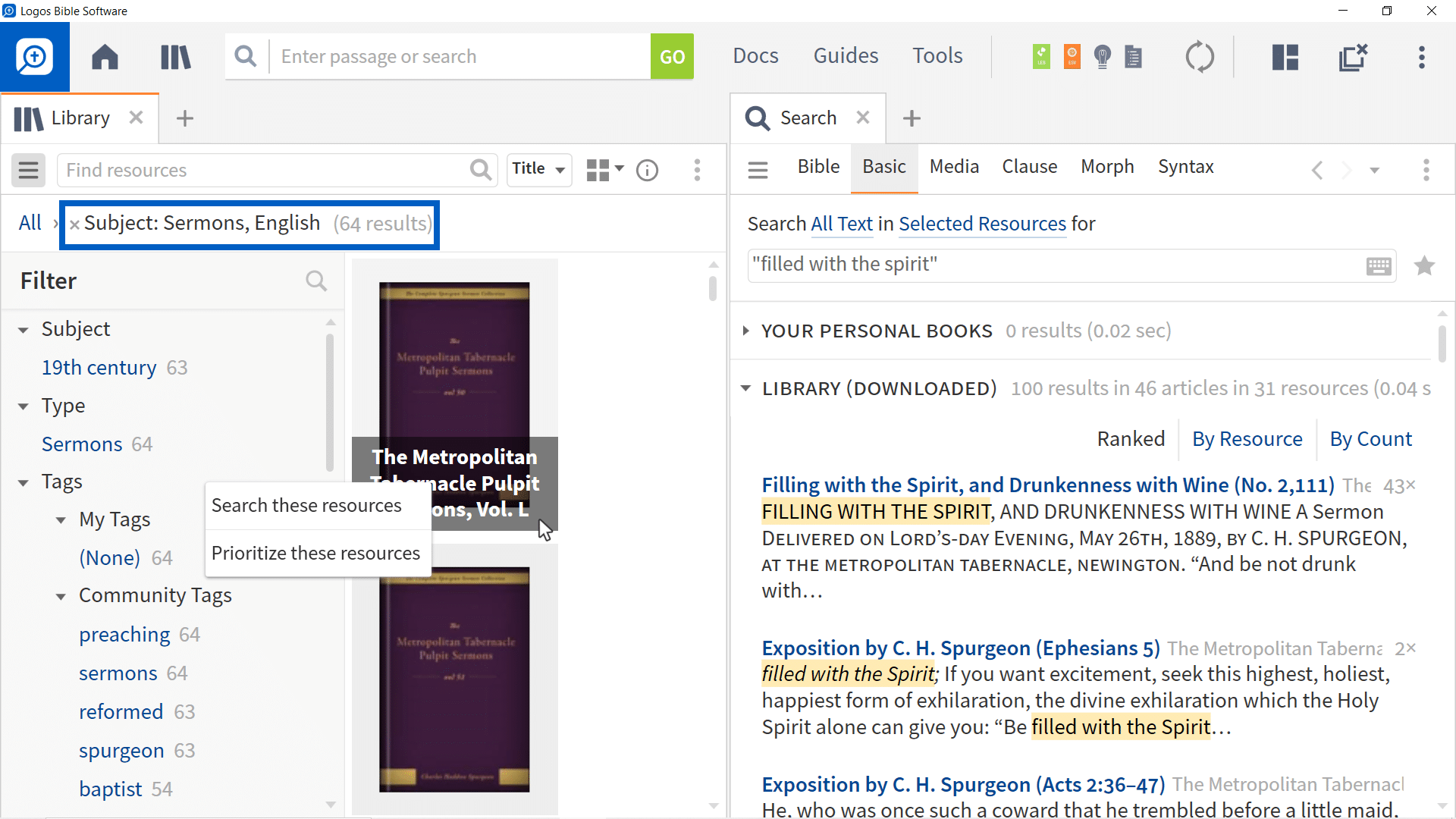The width and height of the screenshot is (1456, 819).
Task: Click the close all panels icon
Action: point(1353,57)
